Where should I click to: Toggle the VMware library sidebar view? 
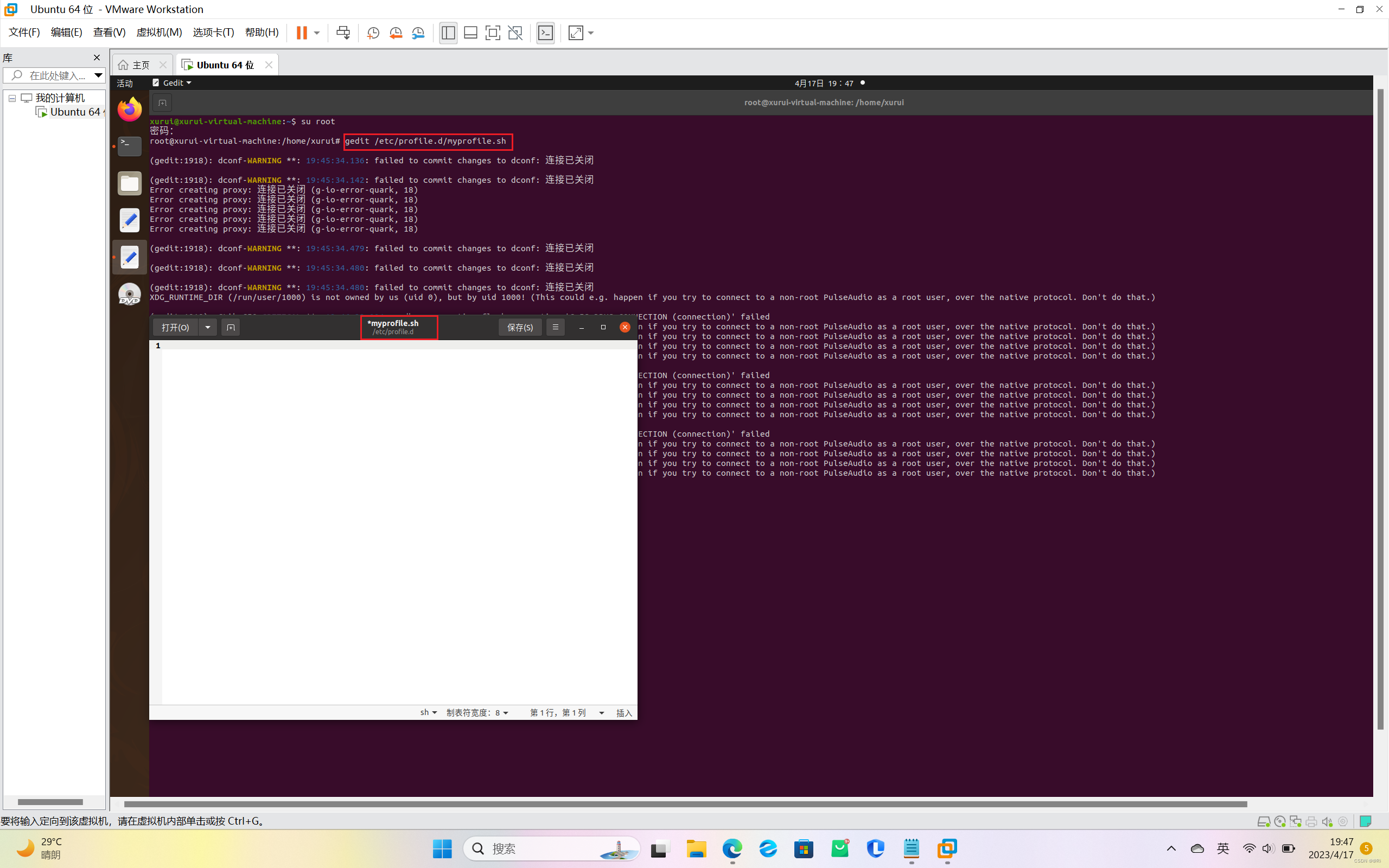pyautogui.click(x=448, y=33)
